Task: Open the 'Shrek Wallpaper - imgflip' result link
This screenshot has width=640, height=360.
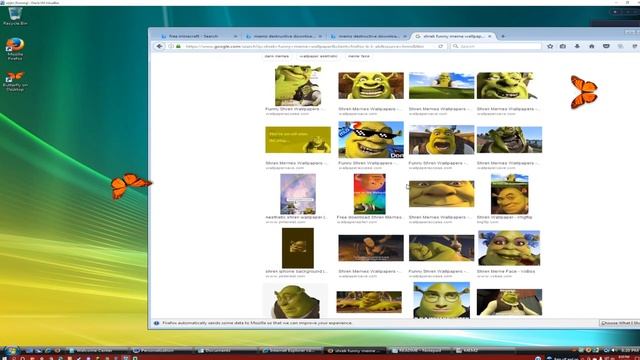Action: [x=504, y=218]
